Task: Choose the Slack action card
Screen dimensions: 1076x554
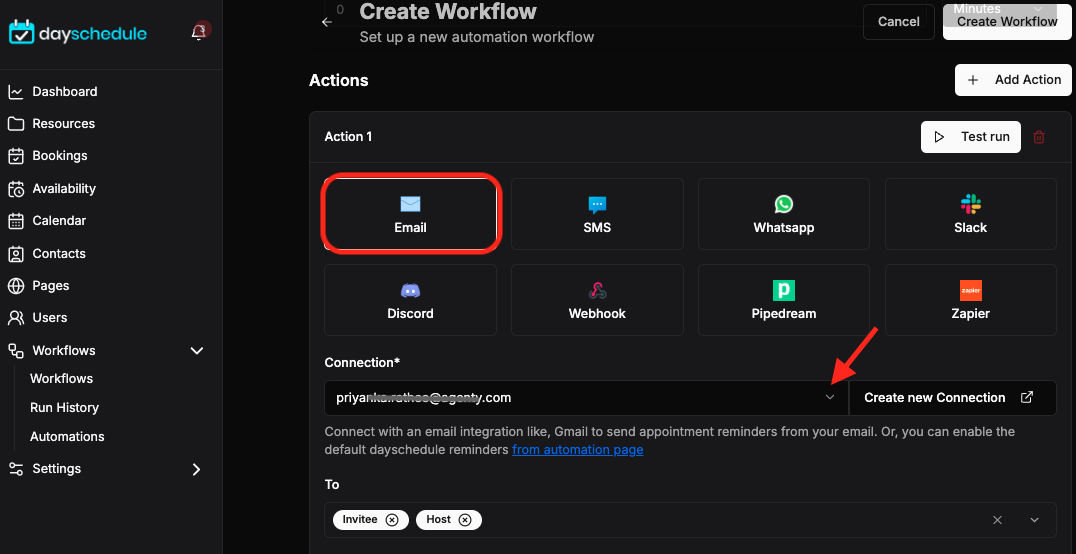Action: click(970, 213)
